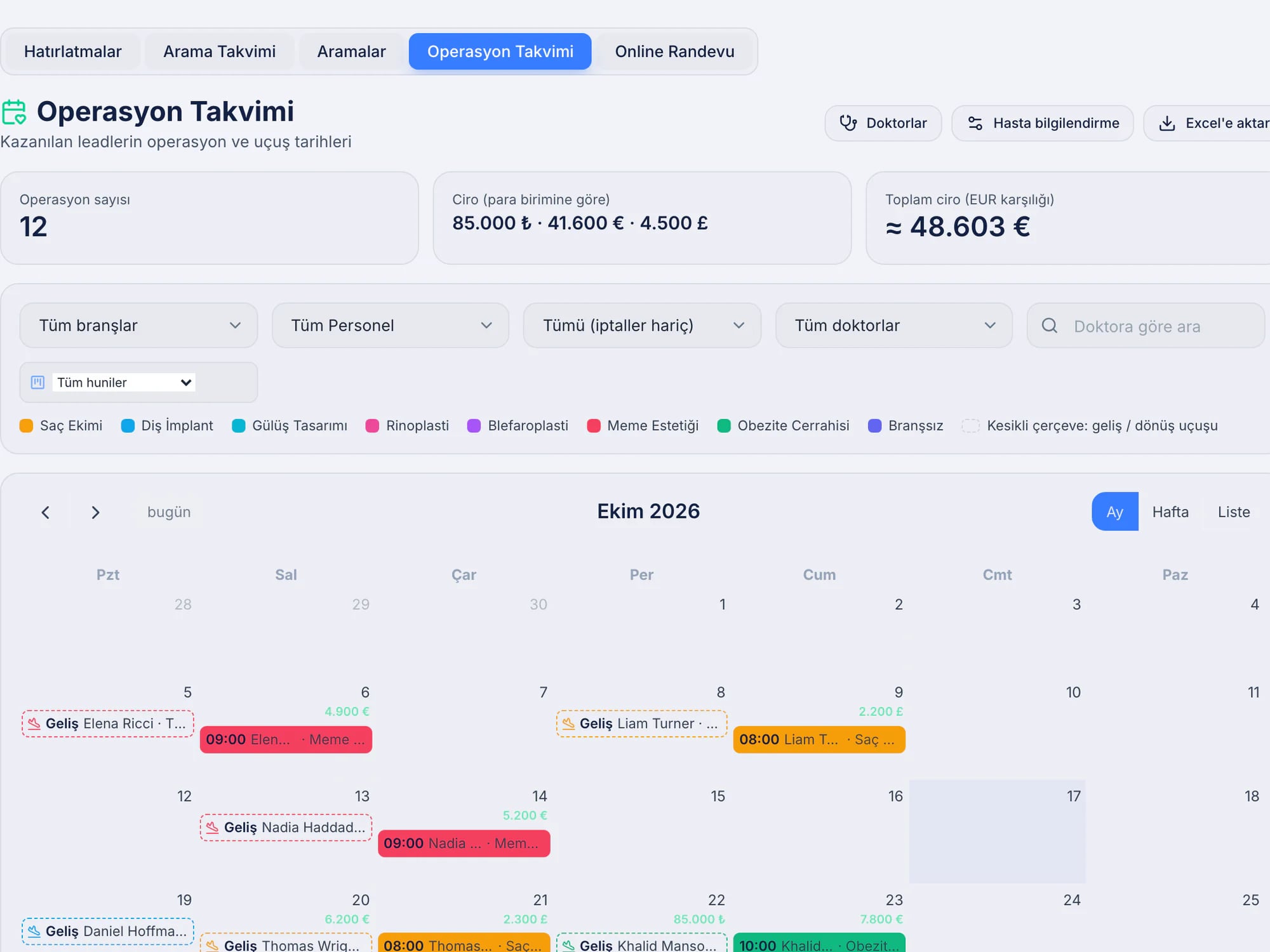
Task: Switch to the Hatırlatmalar tab
Action: (x=72, y=51)
